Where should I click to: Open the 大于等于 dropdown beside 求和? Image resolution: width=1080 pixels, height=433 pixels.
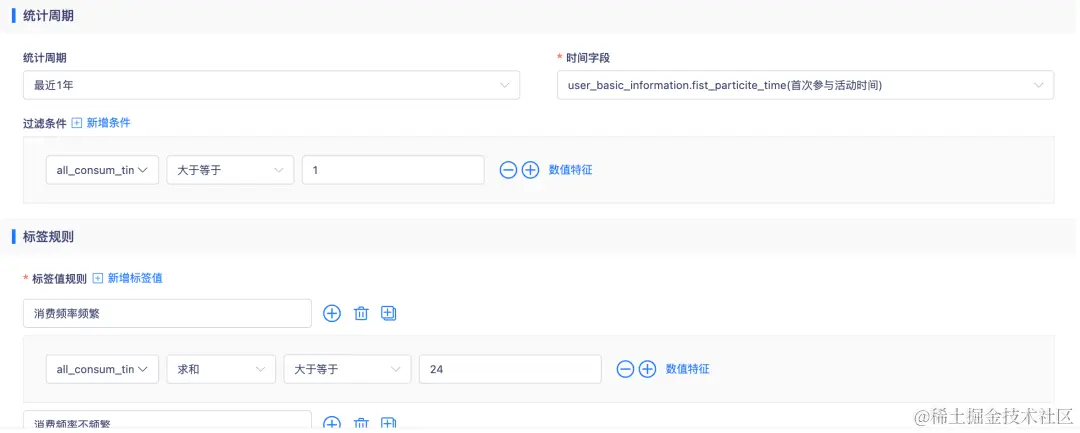(x=347, y=370)
